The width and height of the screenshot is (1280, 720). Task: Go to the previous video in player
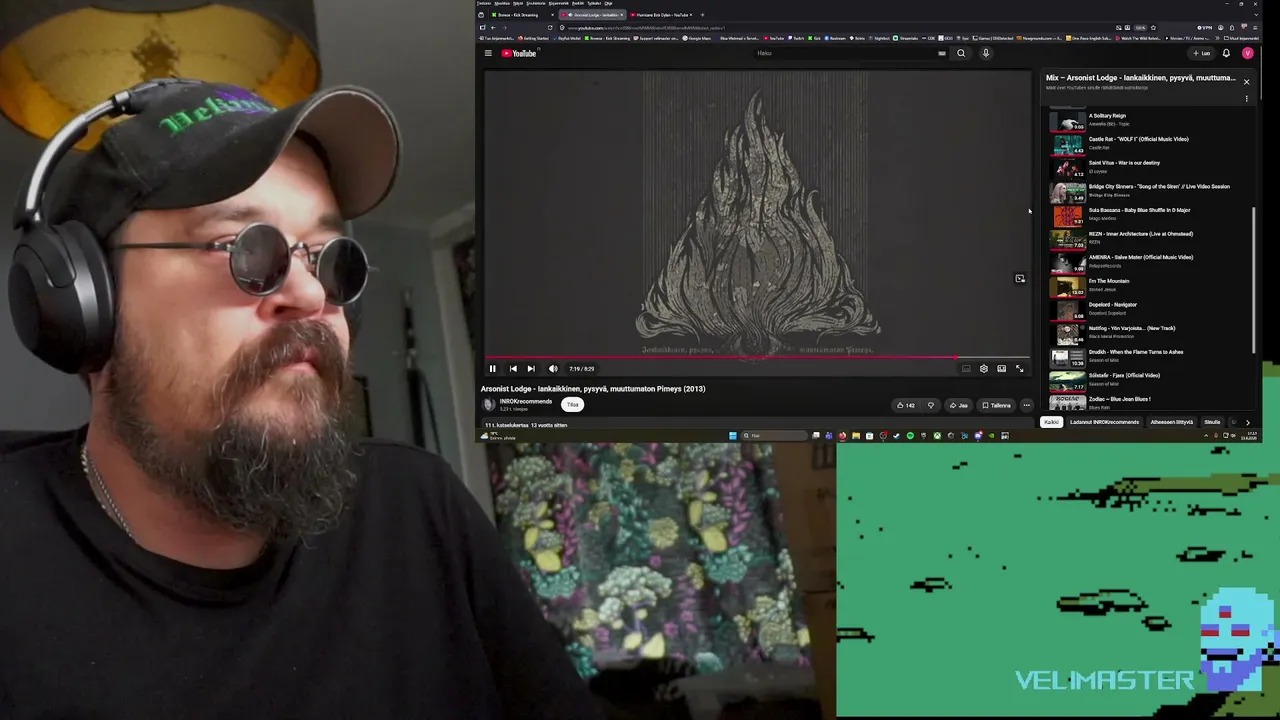[x=512, y=369]
